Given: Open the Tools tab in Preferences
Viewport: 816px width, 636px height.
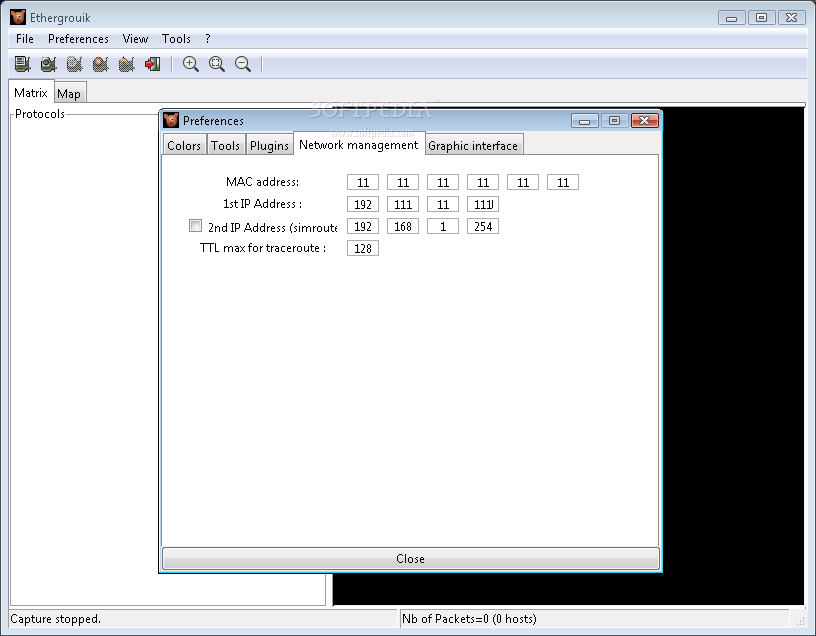Looking at the screenshot, I should pos(225,145).
